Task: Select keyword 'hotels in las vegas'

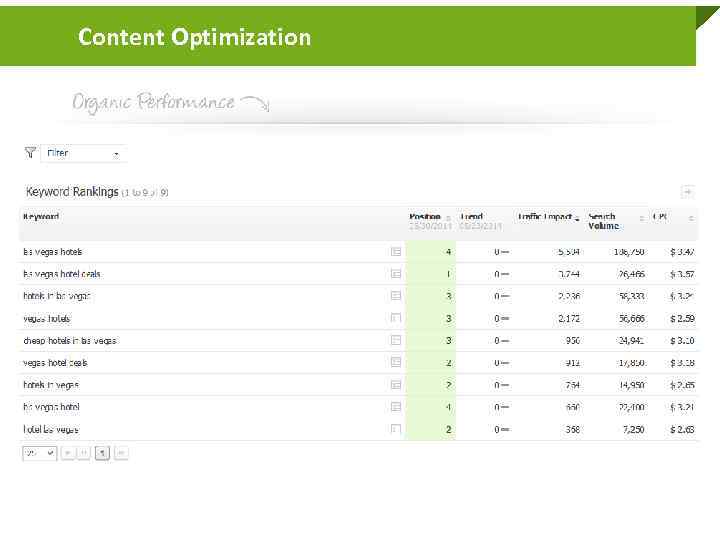Action: (56, 296)
